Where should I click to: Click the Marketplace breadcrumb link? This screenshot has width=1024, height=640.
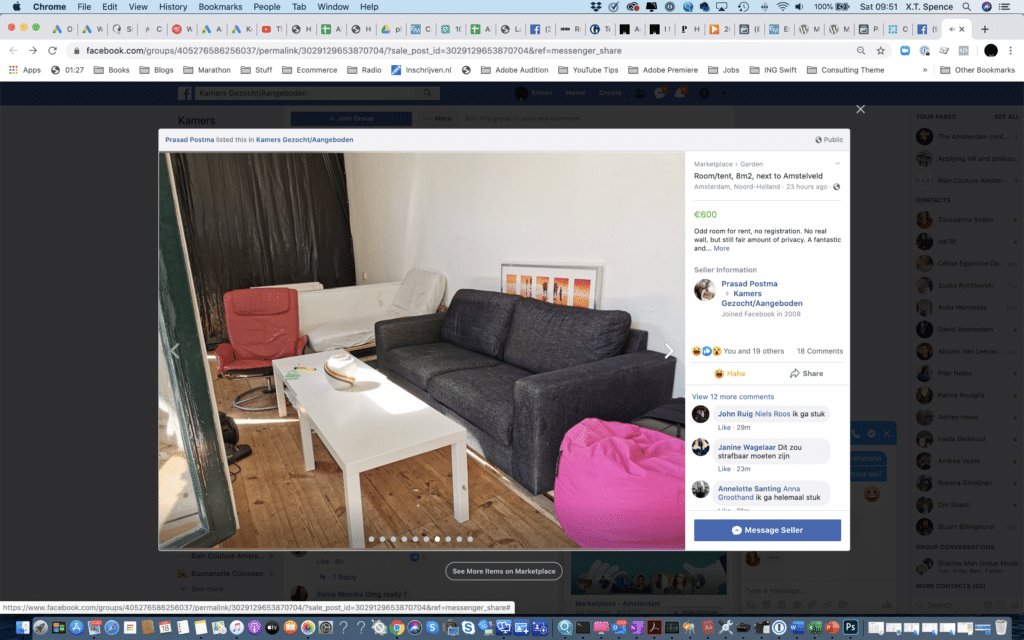tap(712, 165)
